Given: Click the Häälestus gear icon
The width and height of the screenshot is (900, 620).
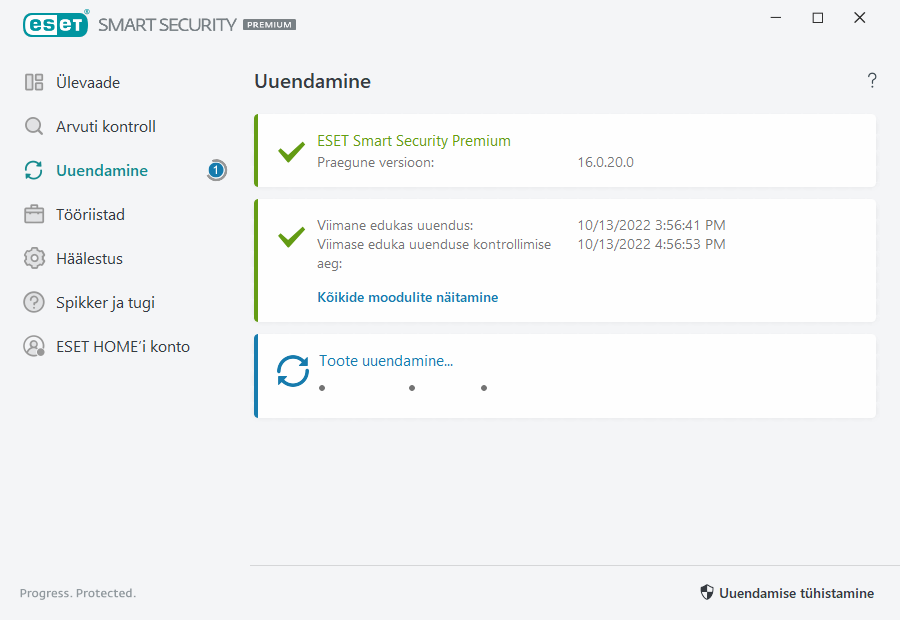Looking at the screenshot, I should (x=34, y=258).
